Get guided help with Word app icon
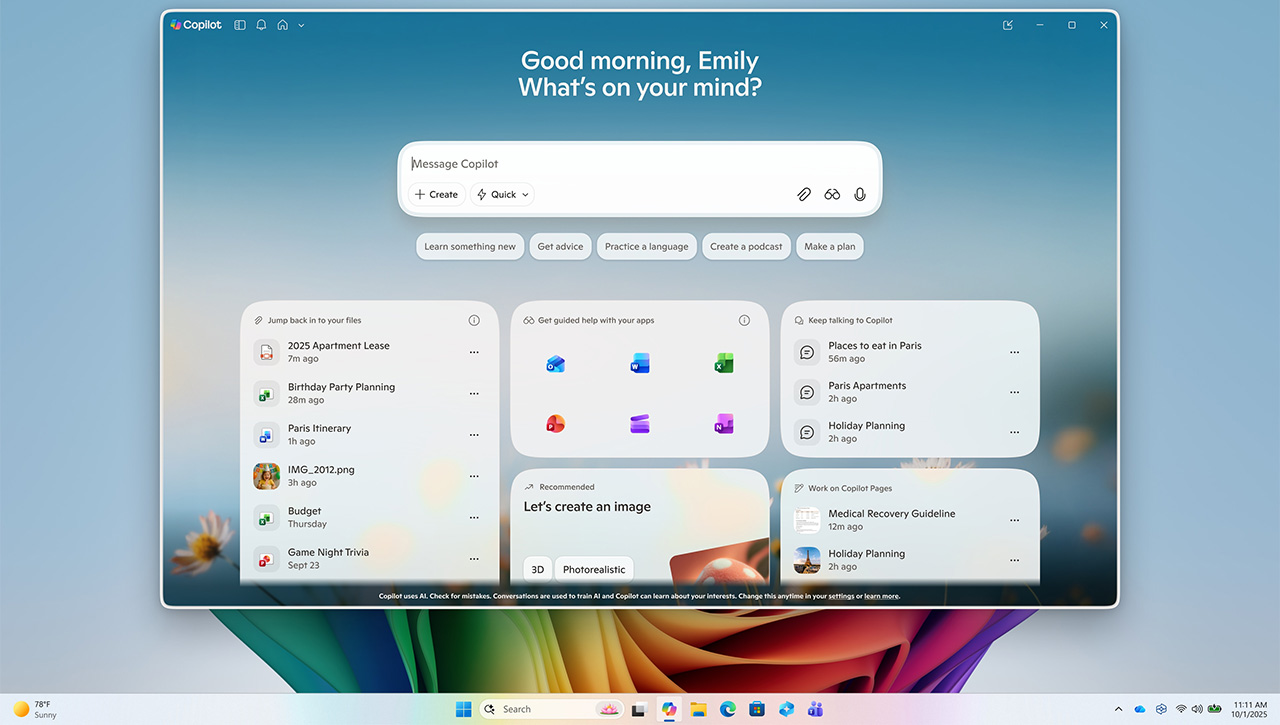Viewport: 1280px width, 725px height. click(x=640, y=364)
